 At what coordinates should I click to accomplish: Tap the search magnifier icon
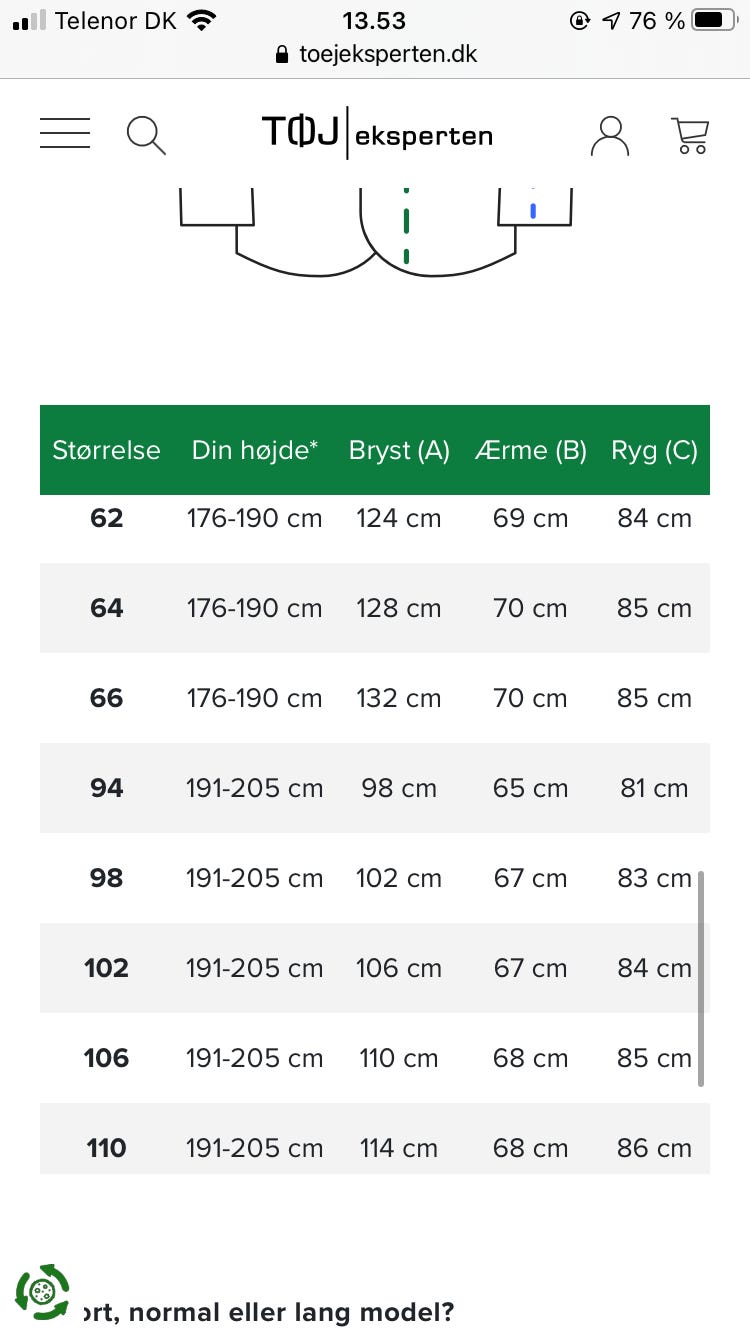pyautogui.click(x=146, y=134)
